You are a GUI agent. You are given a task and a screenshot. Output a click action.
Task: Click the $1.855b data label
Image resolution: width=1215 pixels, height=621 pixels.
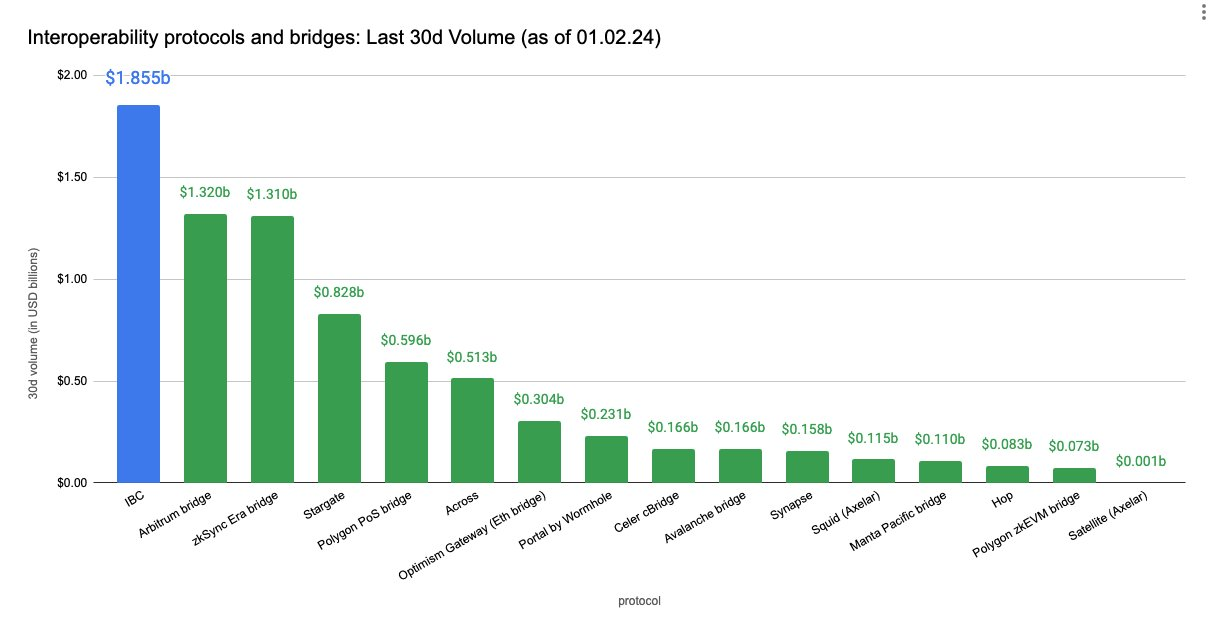click(x=138, y=78)
